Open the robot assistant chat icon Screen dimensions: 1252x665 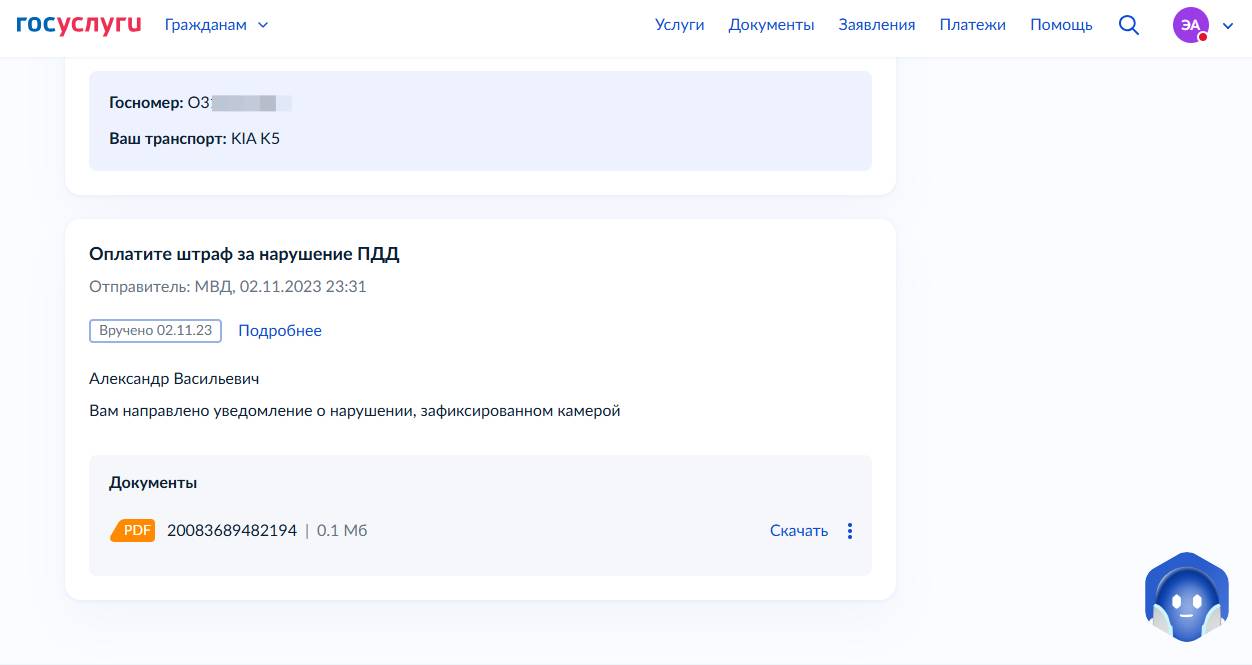coord(1185,600)
